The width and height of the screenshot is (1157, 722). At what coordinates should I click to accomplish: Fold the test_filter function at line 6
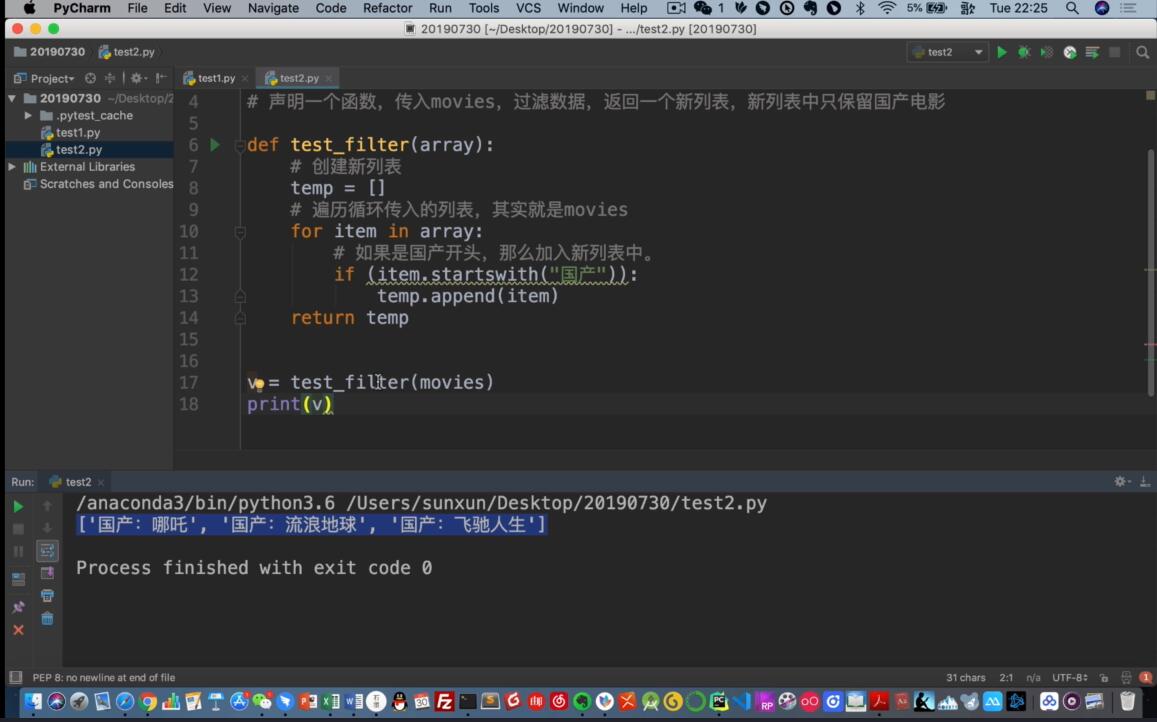[x=239, y=145]
